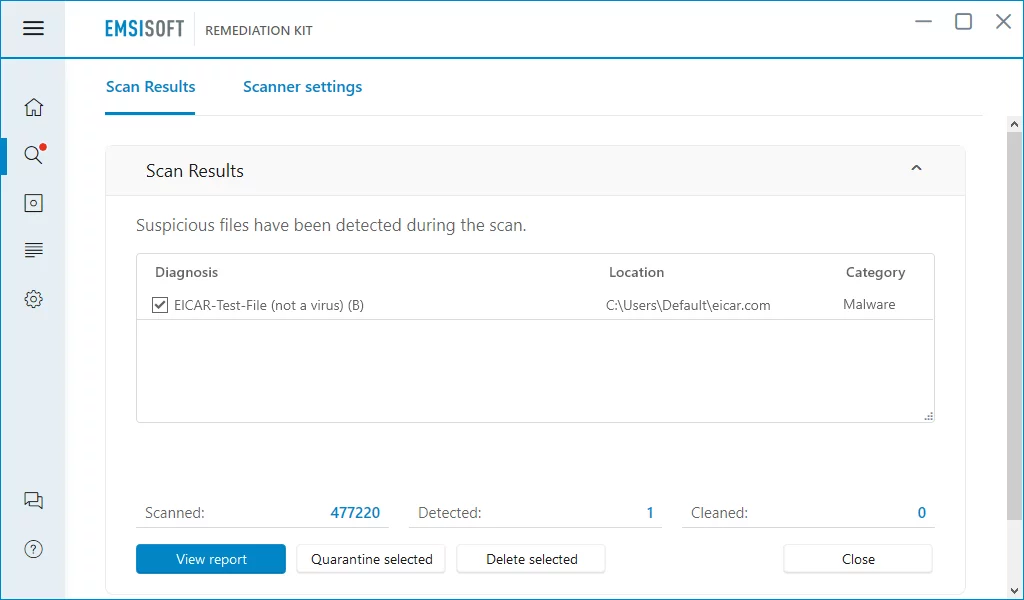Uncheck the EICAR-Test-File detection checkbox
This screenshot has width=1024, height=600.
point(159,305)
